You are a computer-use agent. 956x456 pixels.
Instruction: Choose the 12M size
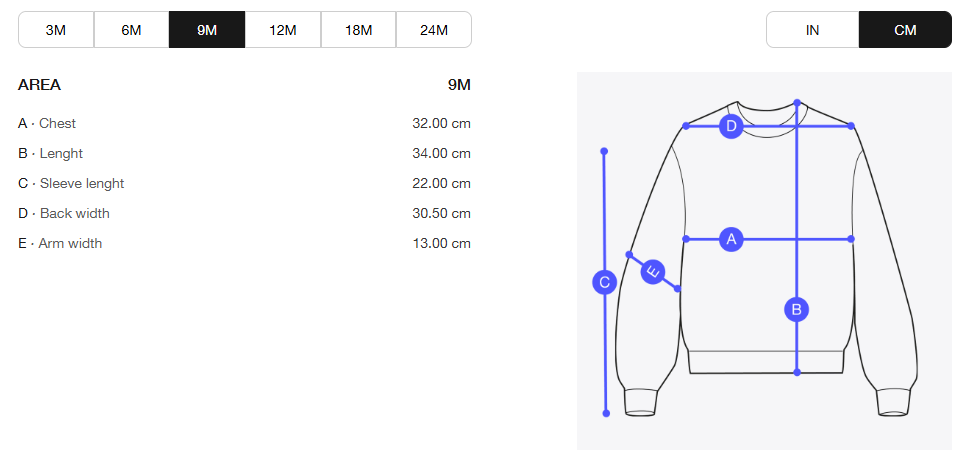[x=282, y=30]
